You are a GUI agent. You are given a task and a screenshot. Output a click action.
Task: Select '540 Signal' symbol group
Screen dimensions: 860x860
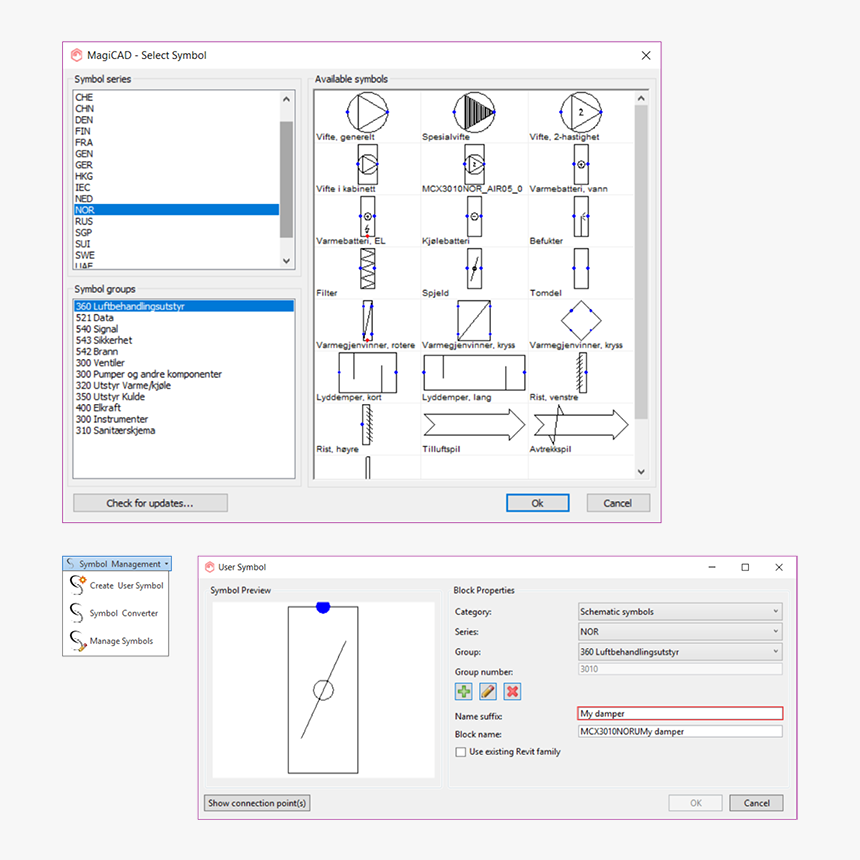coord(184,329)
